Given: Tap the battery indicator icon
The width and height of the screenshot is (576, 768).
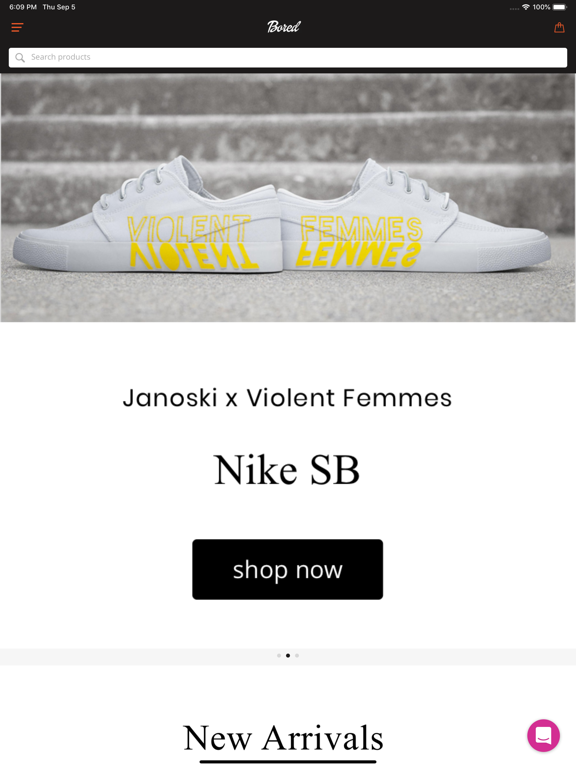Looking at the screenshot, I should [x=560, y=7].
